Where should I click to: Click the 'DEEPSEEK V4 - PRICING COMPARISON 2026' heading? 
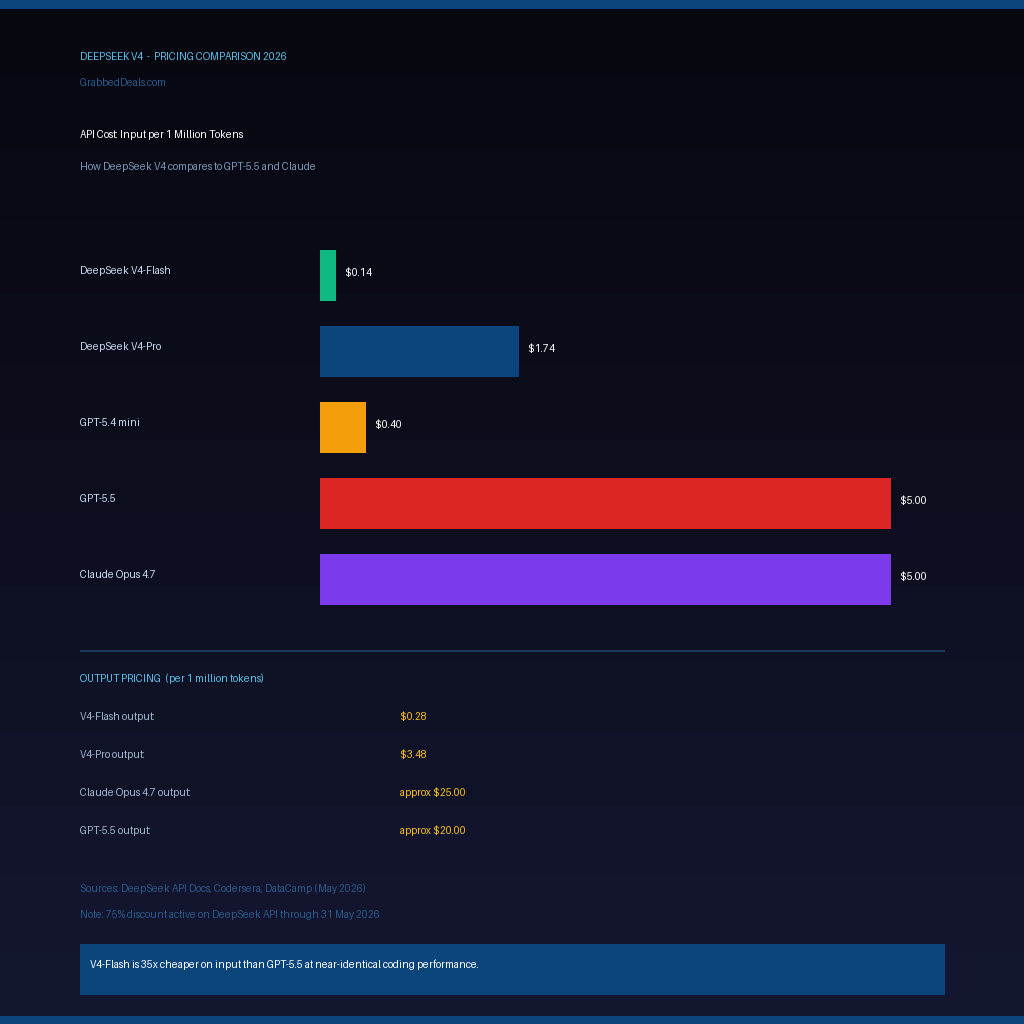pyautogui.click(x=183, y=56)
